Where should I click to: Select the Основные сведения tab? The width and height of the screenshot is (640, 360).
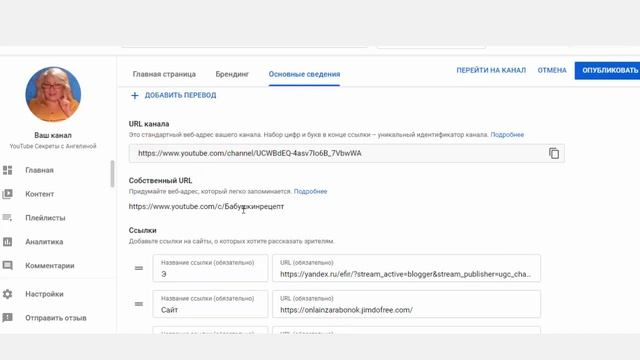[x=304, y=74]
